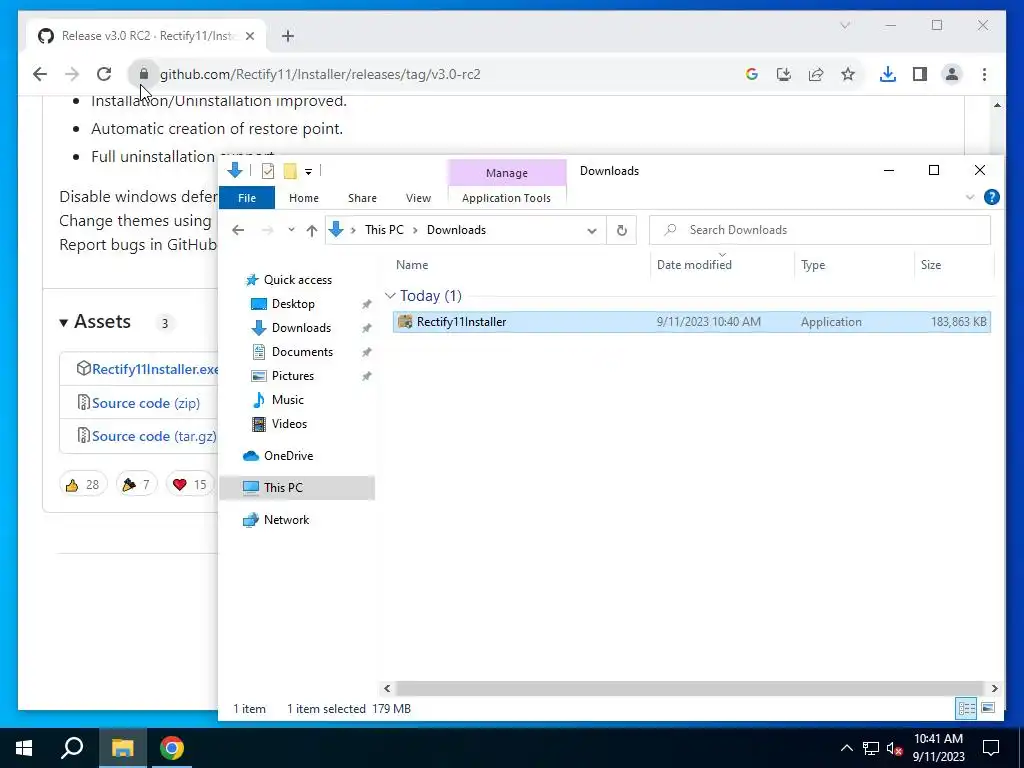Viewport: 1024px width, 768px height.
Task: Switch to large thumbnails view icon
Action: (x=988, y=709)
